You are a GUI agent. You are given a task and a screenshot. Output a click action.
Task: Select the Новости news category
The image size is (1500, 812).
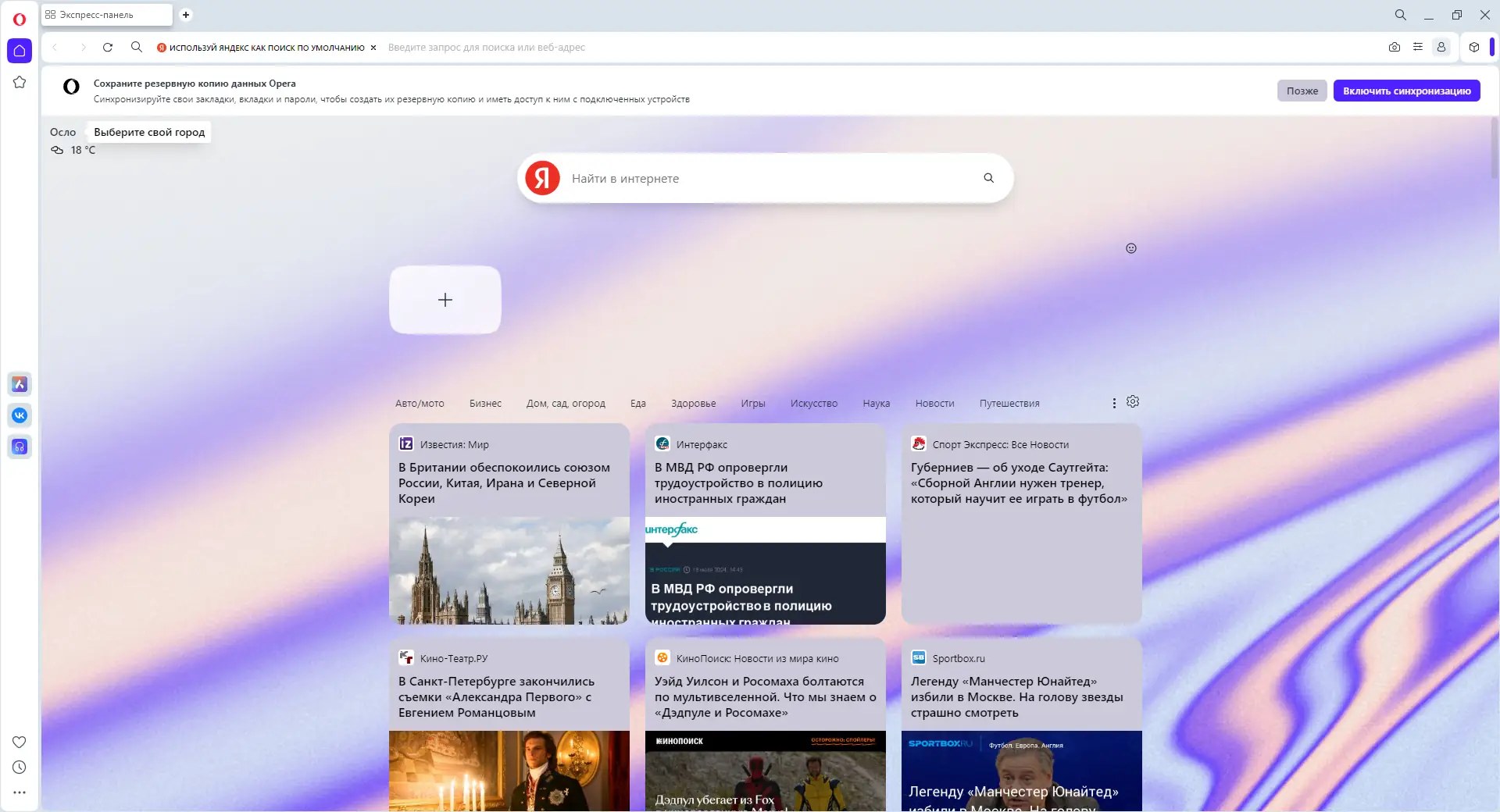(935, 404)
